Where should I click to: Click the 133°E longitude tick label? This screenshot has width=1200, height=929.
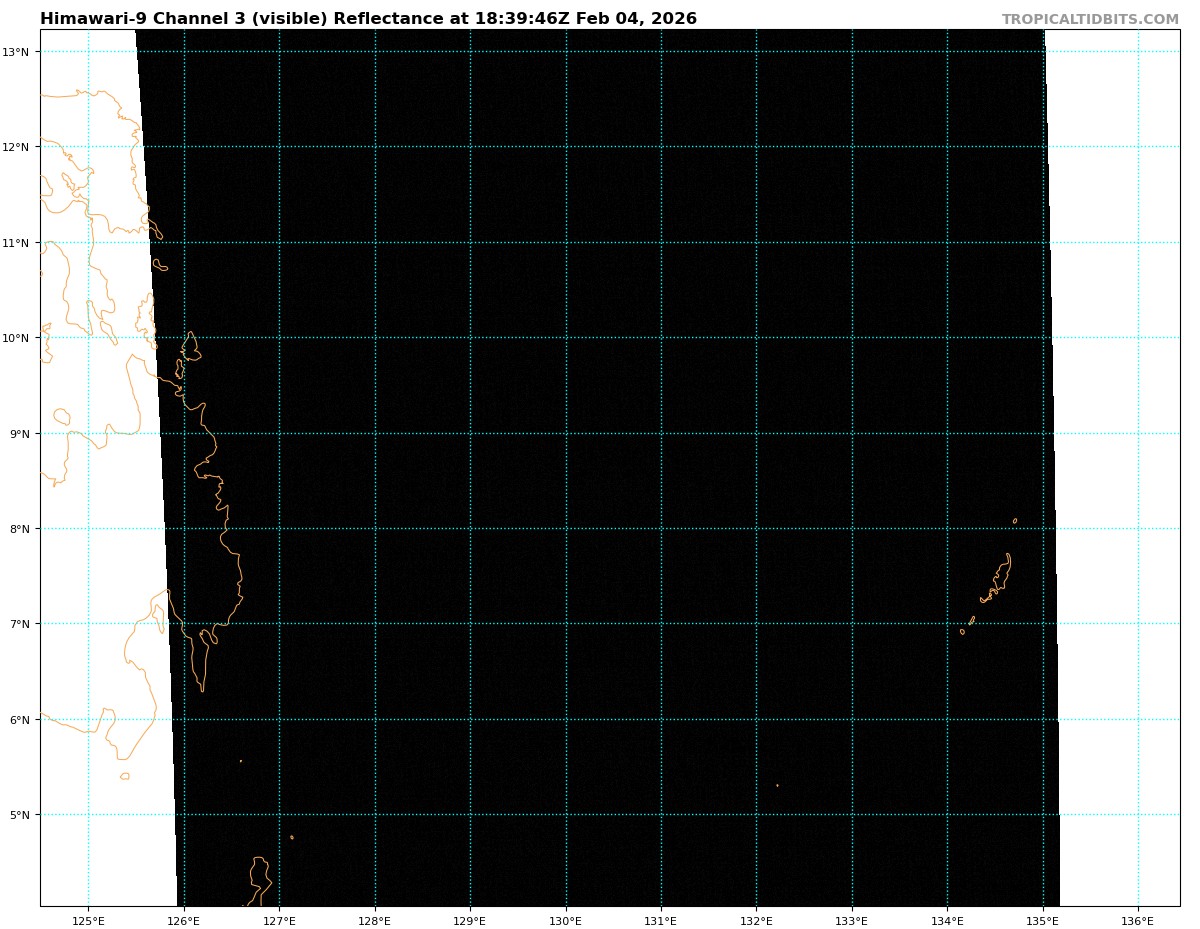(852, 920)
